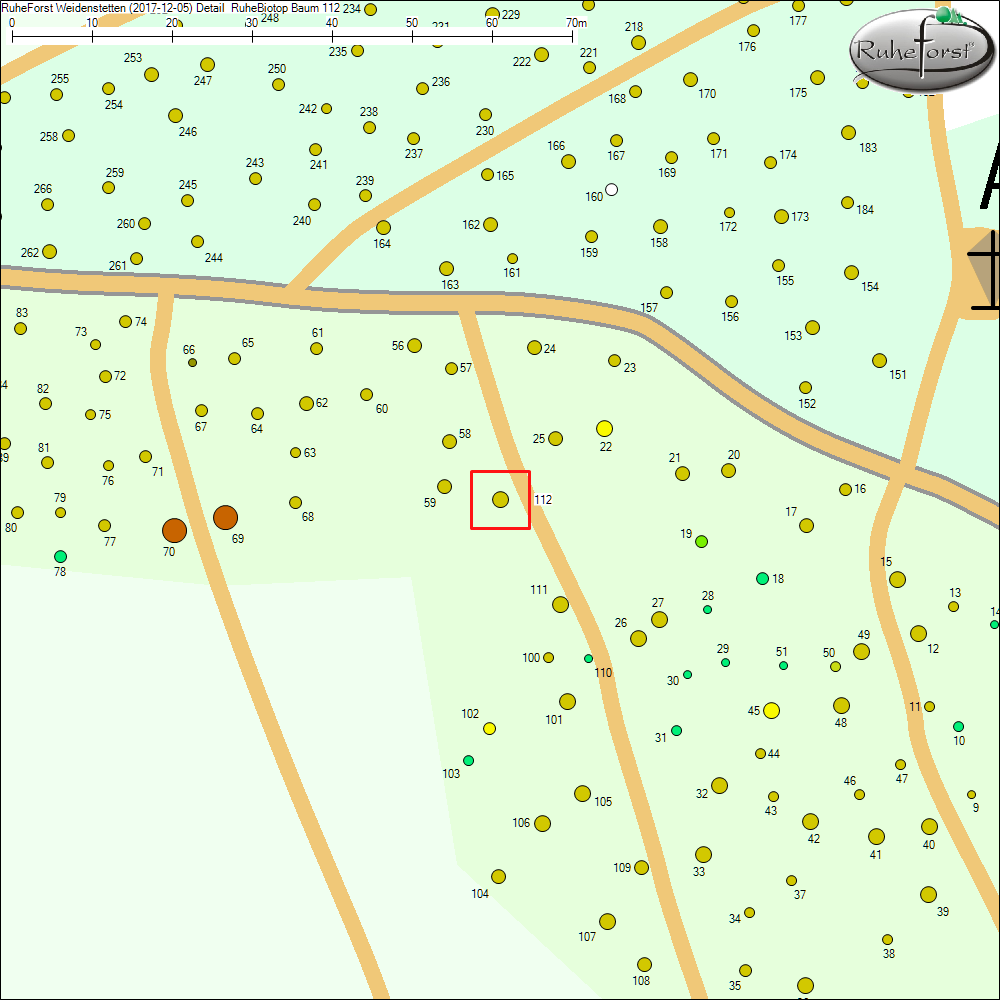Choose the yellow tree 45 marker

pyautogui.click(x=771, y=710)
